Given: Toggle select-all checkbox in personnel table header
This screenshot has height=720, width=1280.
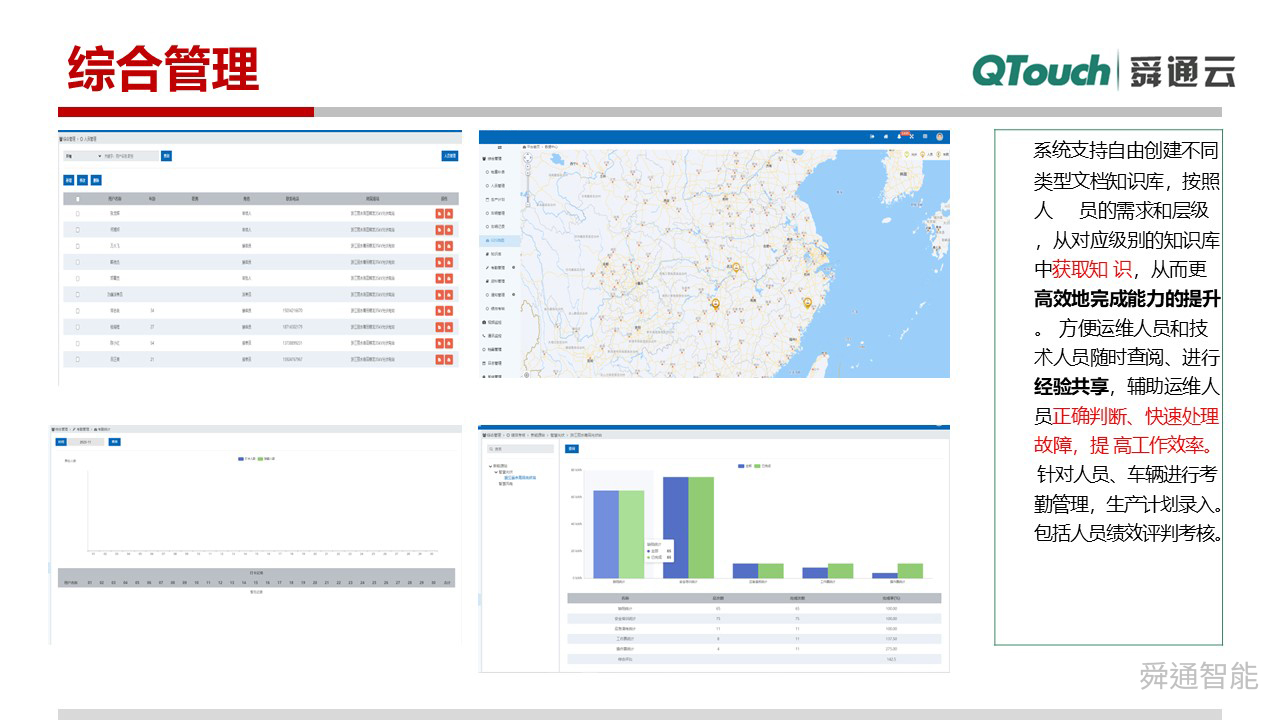Looking at the screenshot, I should click(x=78, y=199).
